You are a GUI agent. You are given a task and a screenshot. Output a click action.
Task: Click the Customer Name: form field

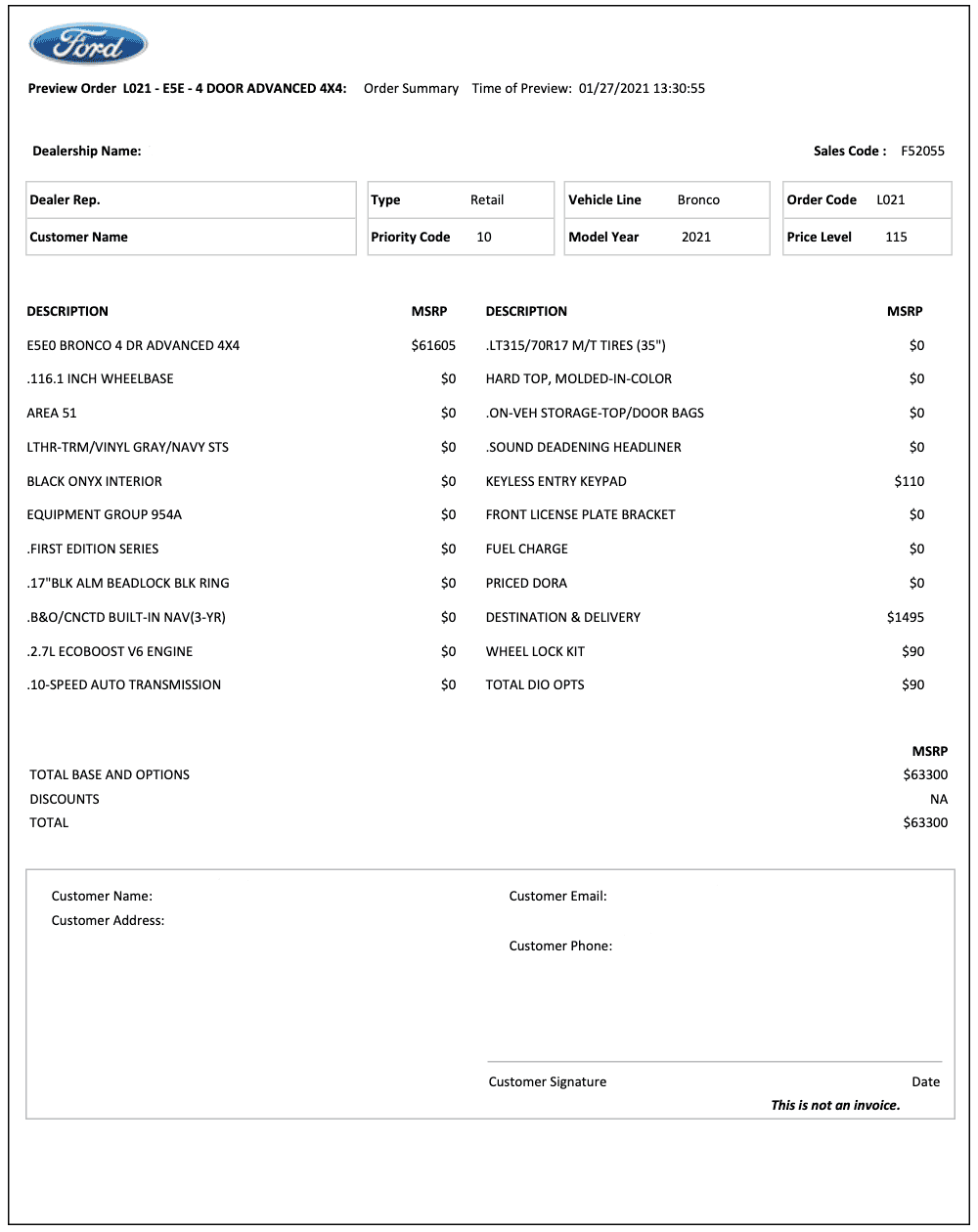(102, 896)
